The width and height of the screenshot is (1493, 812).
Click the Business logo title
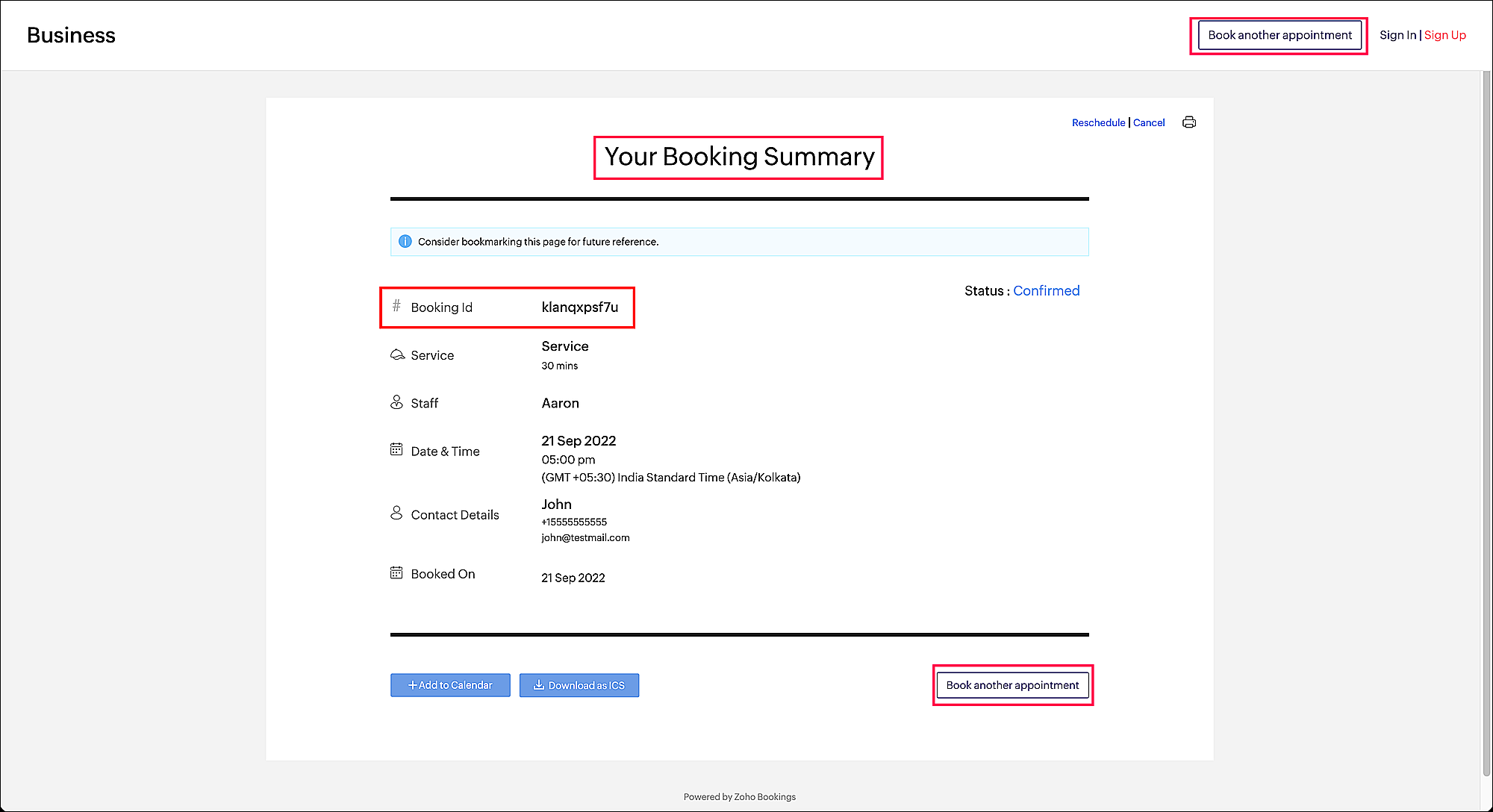tap(71, 35)
